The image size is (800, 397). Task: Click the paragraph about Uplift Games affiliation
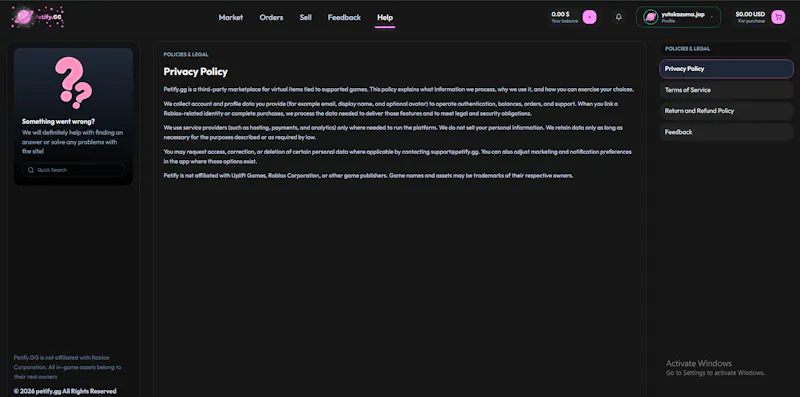368,176
